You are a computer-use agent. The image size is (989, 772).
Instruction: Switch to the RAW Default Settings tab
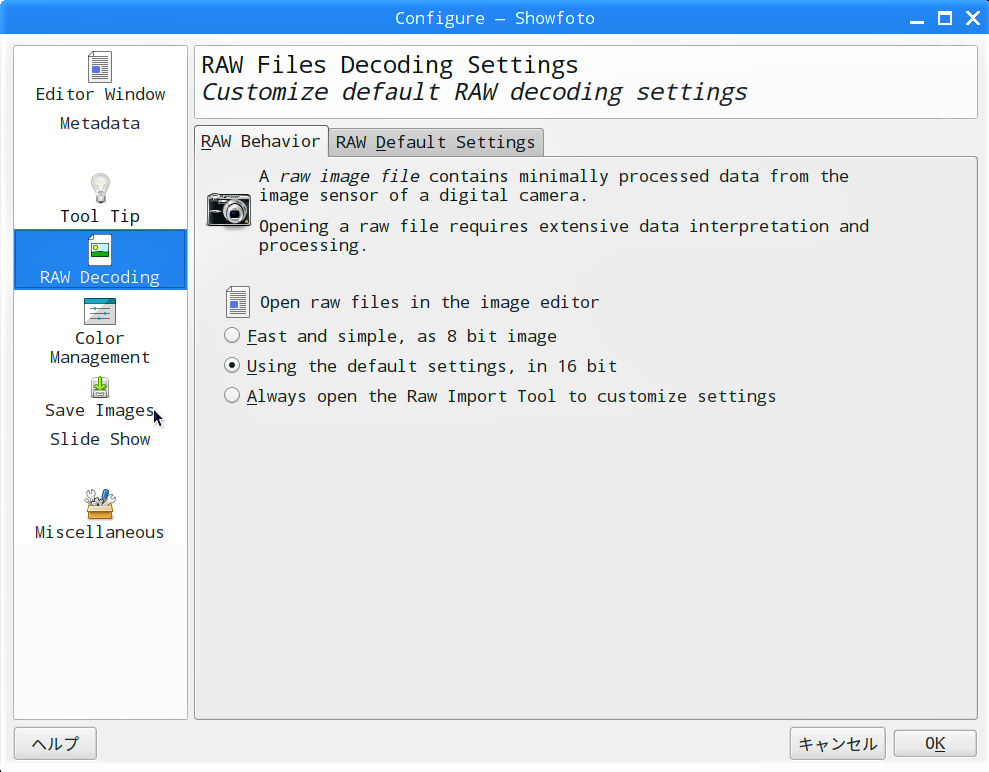tap(436, 143)
